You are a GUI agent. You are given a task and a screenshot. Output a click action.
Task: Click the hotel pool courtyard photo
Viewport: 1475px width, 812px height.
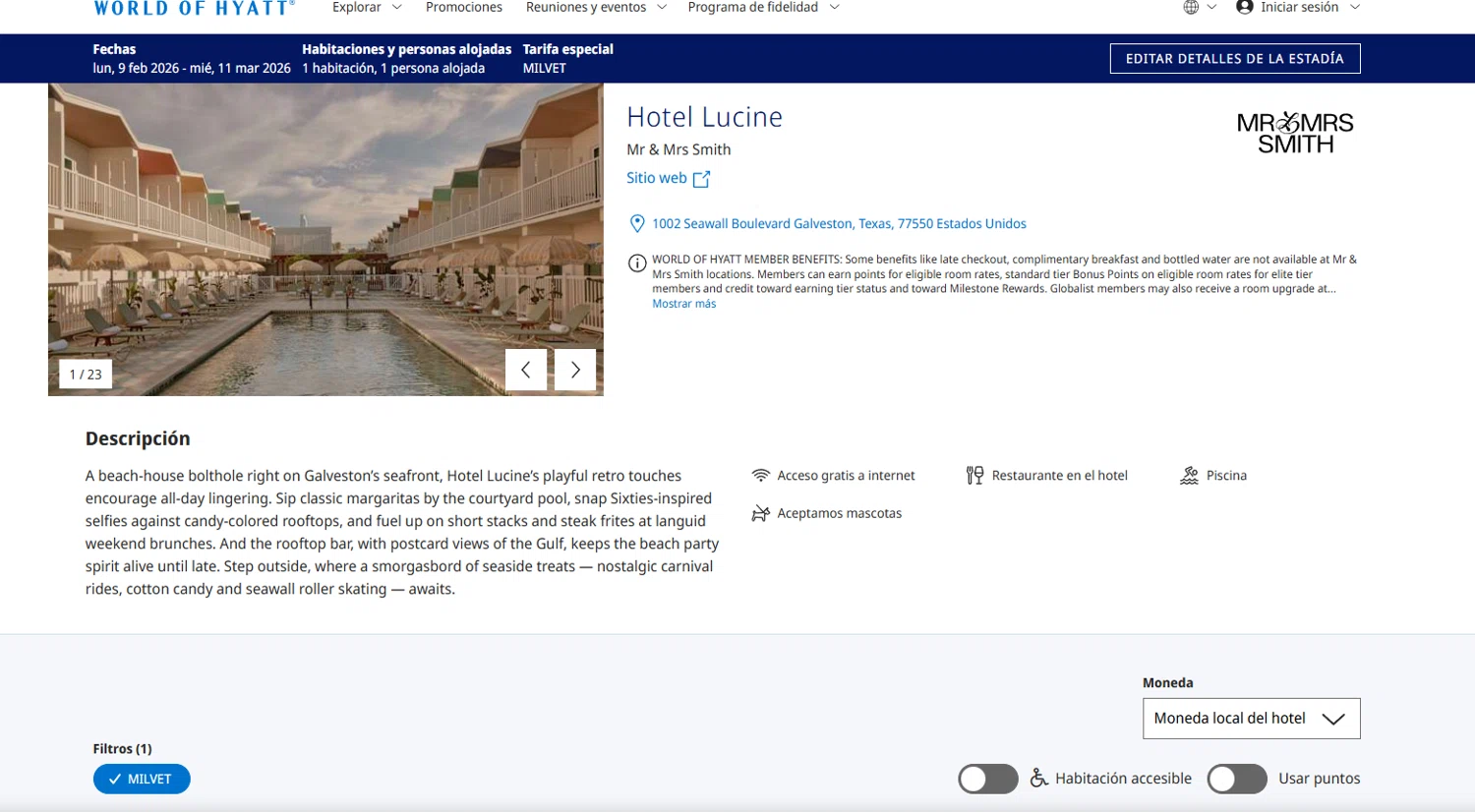[325, 239]
